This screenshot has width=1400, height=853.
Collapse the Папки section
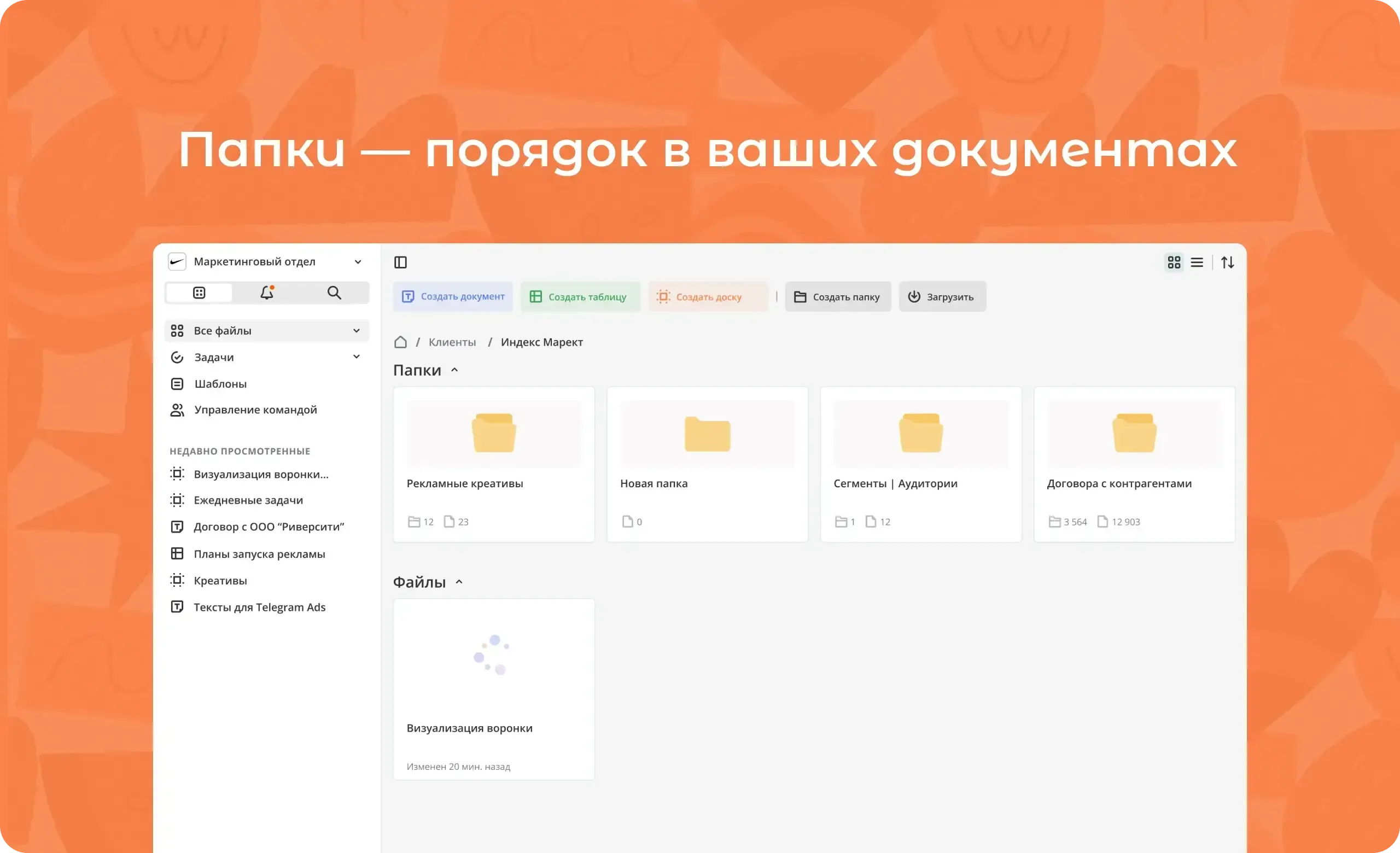[454, 370]
